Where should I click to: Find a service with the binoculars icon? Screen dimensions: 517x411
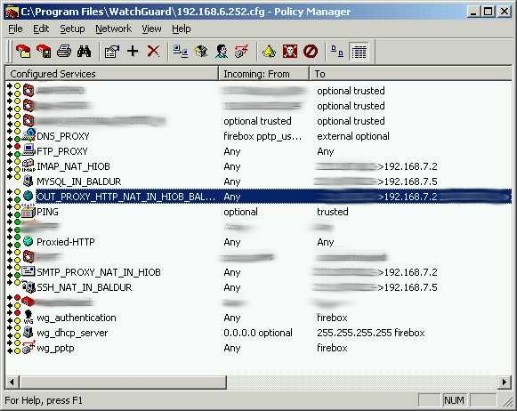click(84, 51)
